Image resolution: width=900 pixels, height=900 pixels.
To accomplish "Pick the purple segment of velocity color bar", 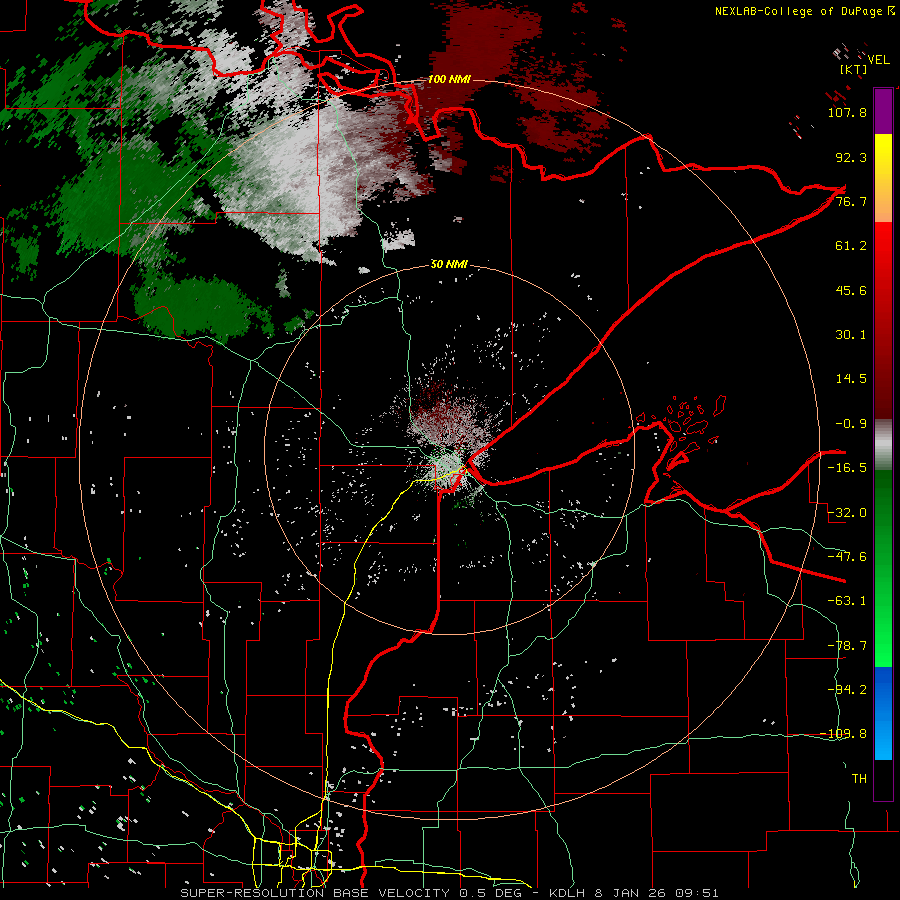I will click(883, 112).
